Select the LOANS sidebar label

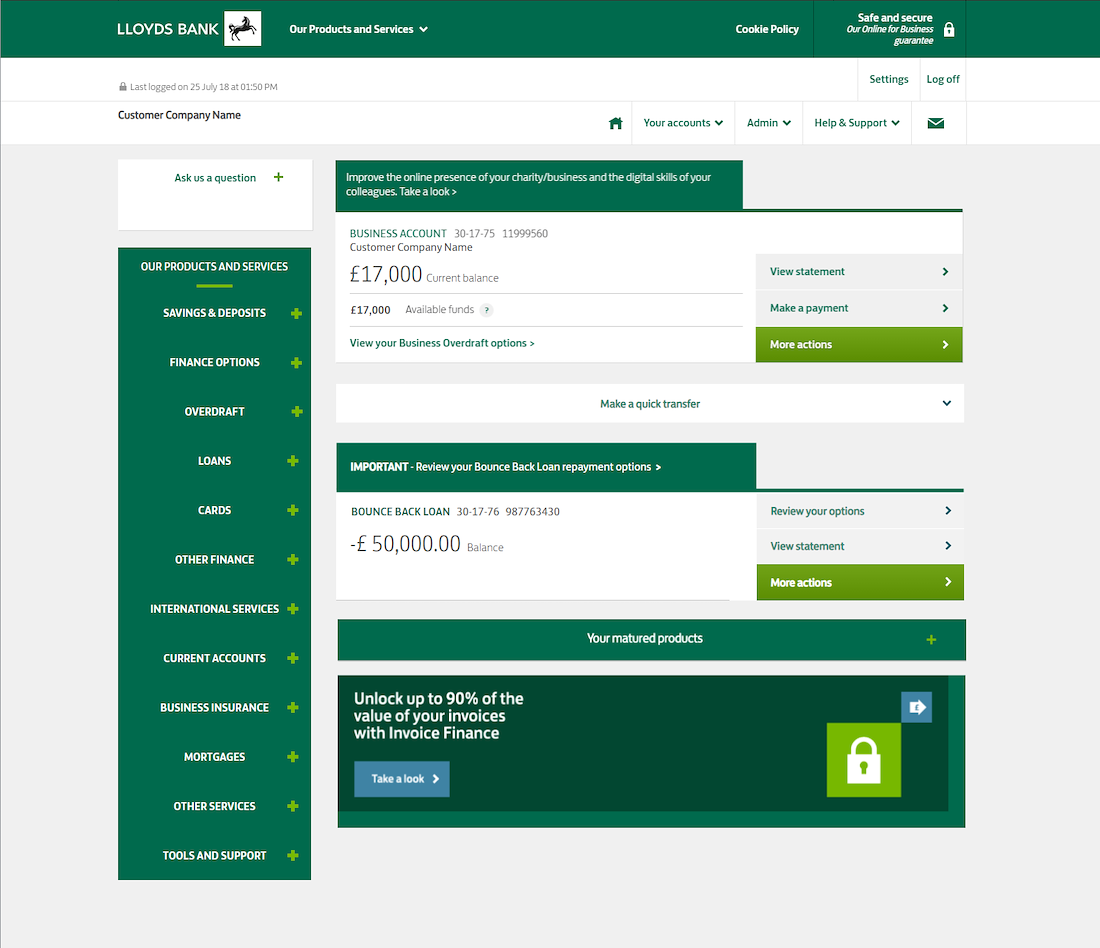pos(214,461)
